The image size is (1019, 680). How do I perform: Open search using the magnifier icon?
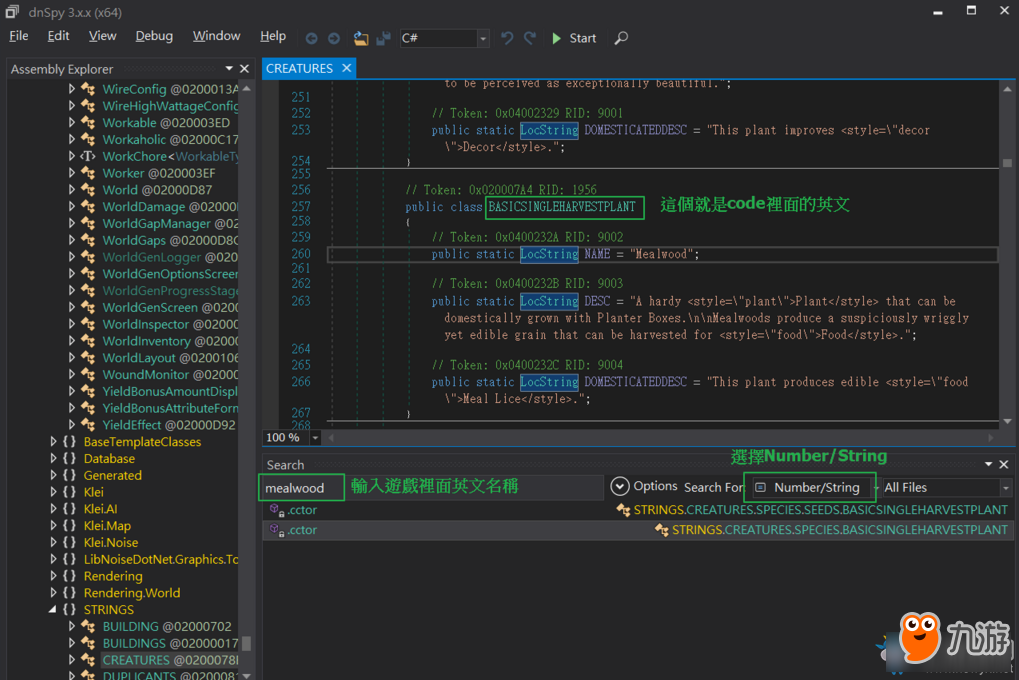pyautogui.click(x=621, y=38)
